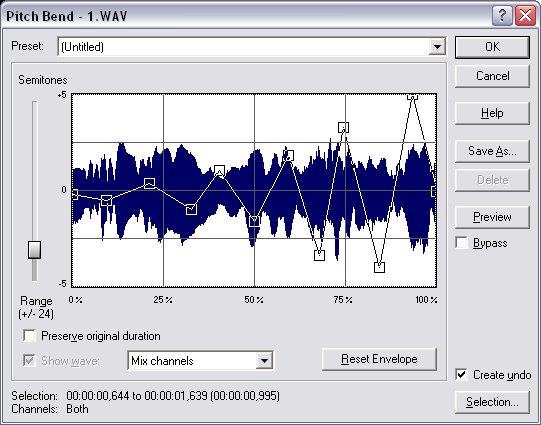541x425 pixels.
Task: Select the envelope point at the +5 peak
Action: (412, 96)
